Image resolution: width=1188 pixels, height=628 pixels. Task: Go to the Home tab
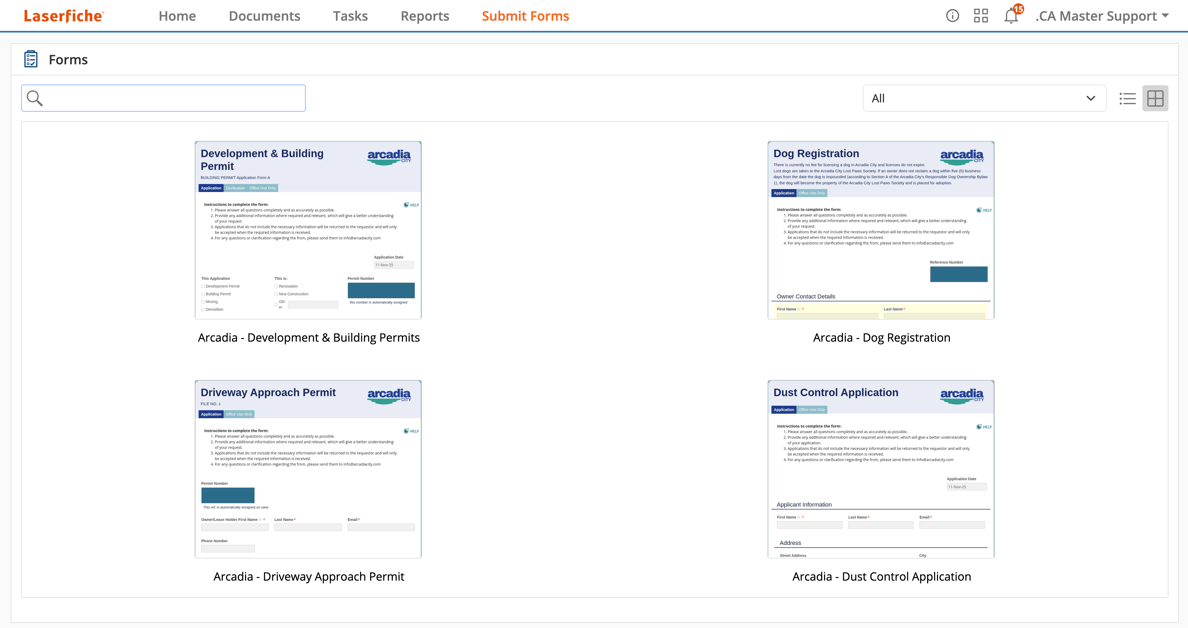[x=177, y=16]
